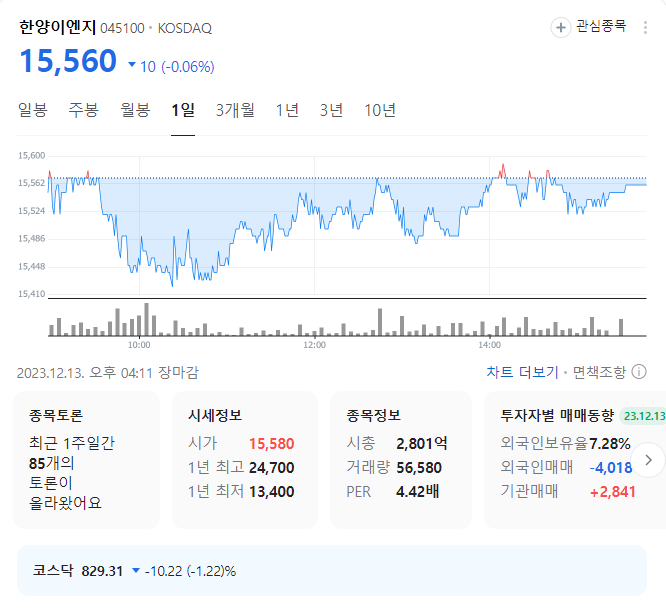The image size is (666, 609).
Task: Click the 시총 value 2,801억
Action: (x=421, y=444)
